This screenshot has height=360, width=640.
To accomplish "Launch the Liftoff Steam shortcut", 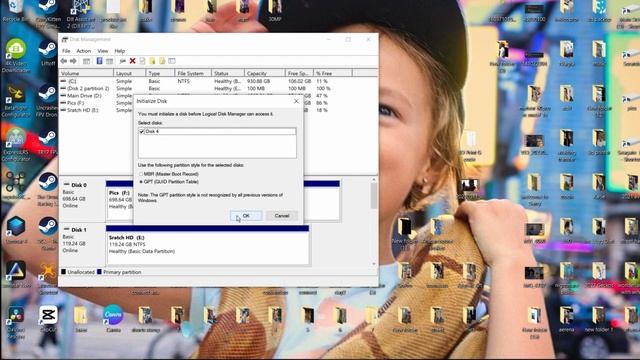I will pos(48,53).
